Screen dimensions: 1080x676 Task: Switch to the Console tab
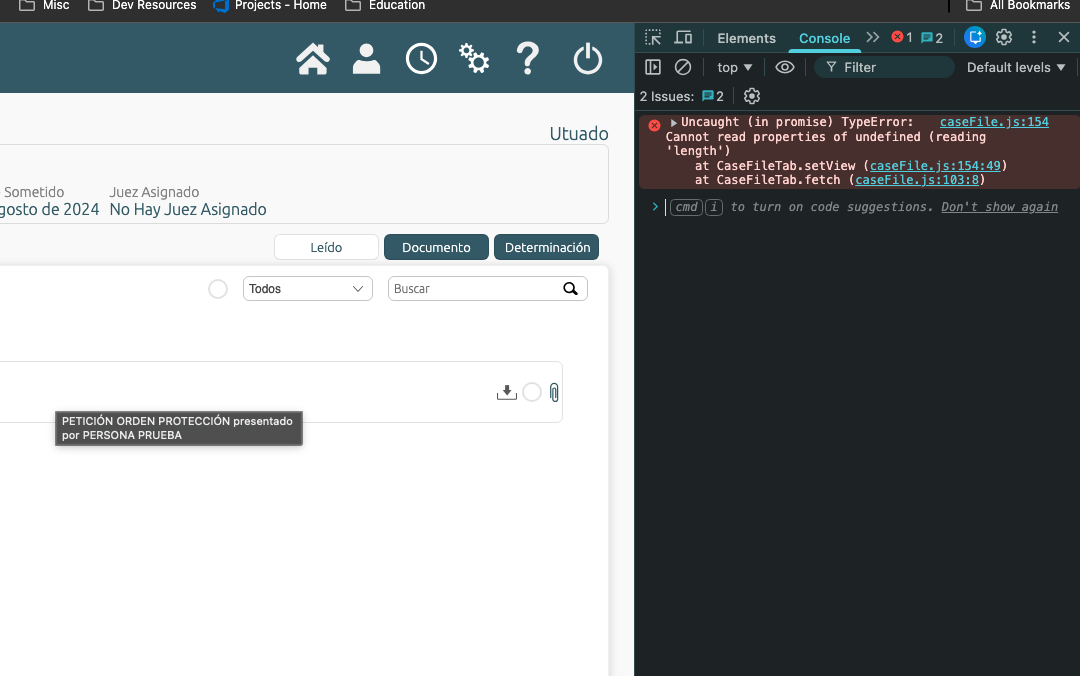[x=824, y=38]
